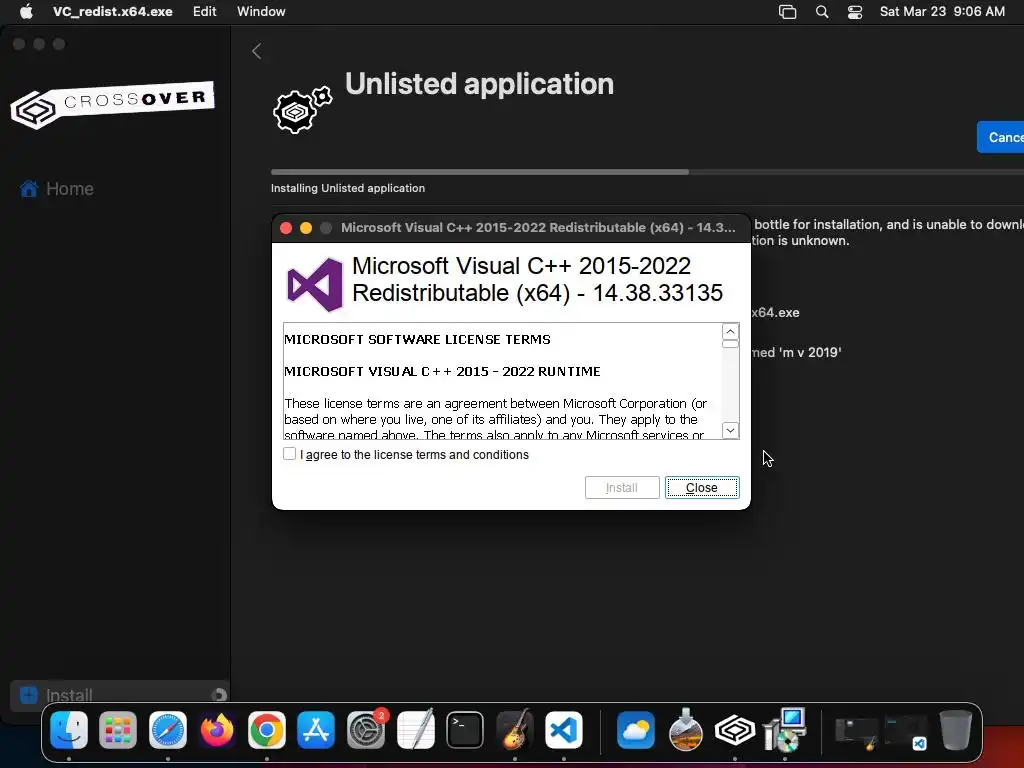This screenshot has width=1024, height=768.
Task: Click the Unlisted application gear icon
Action: click(x=302, y=110)
